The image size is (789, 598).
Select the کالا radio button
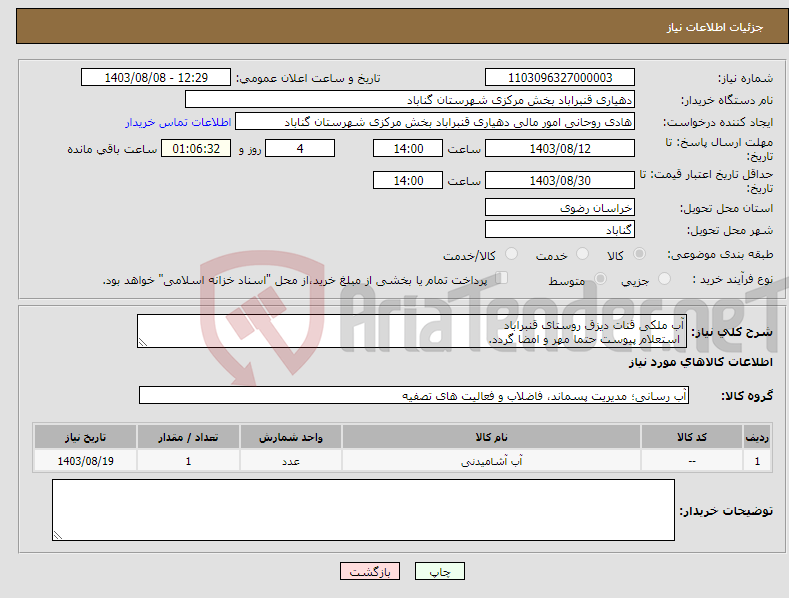point(639,254)
